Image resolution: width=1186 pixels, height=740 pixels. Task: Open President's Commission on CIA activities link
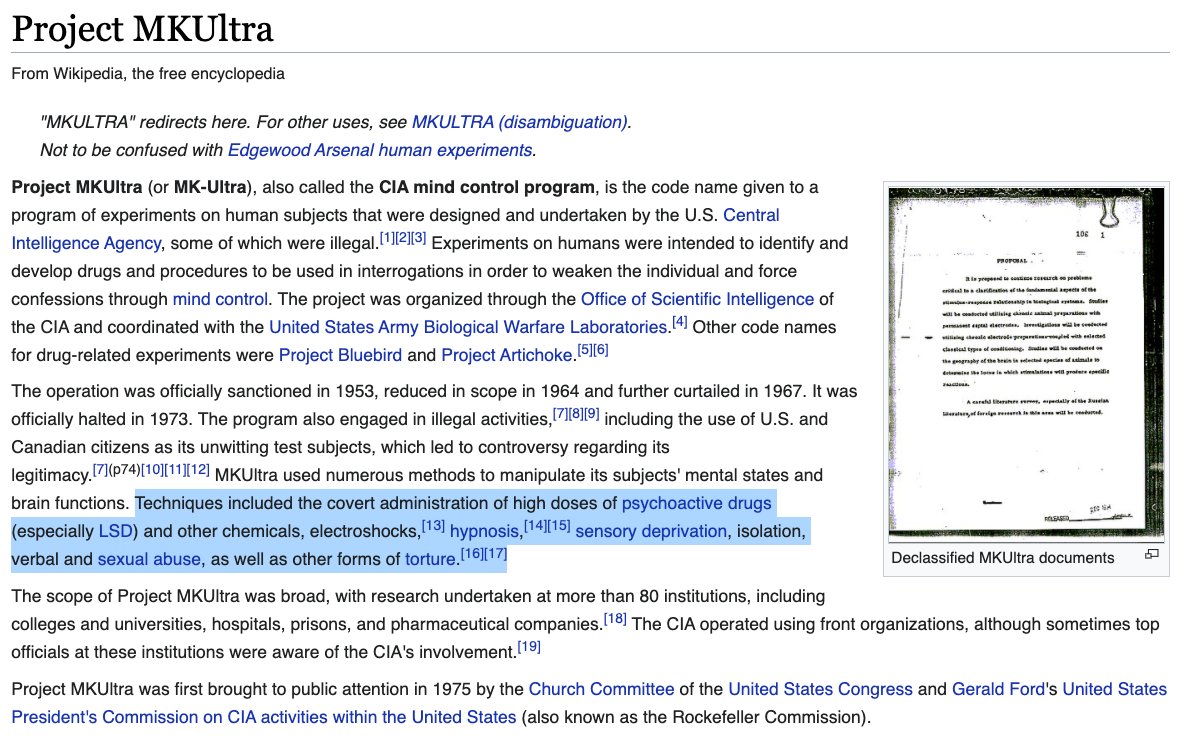264,717
